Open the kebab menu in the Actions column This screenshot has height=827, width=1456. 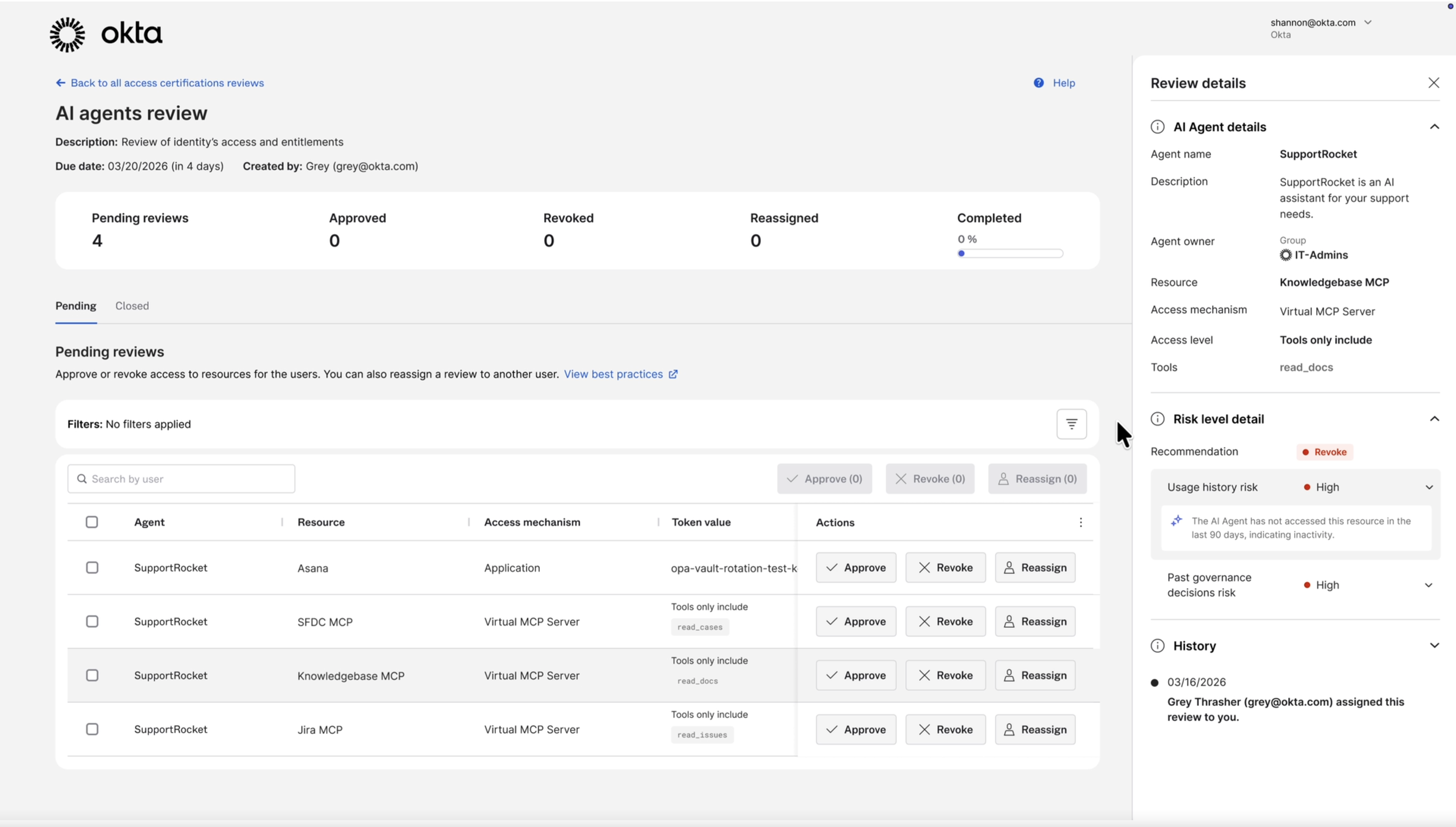(1081, 522)
